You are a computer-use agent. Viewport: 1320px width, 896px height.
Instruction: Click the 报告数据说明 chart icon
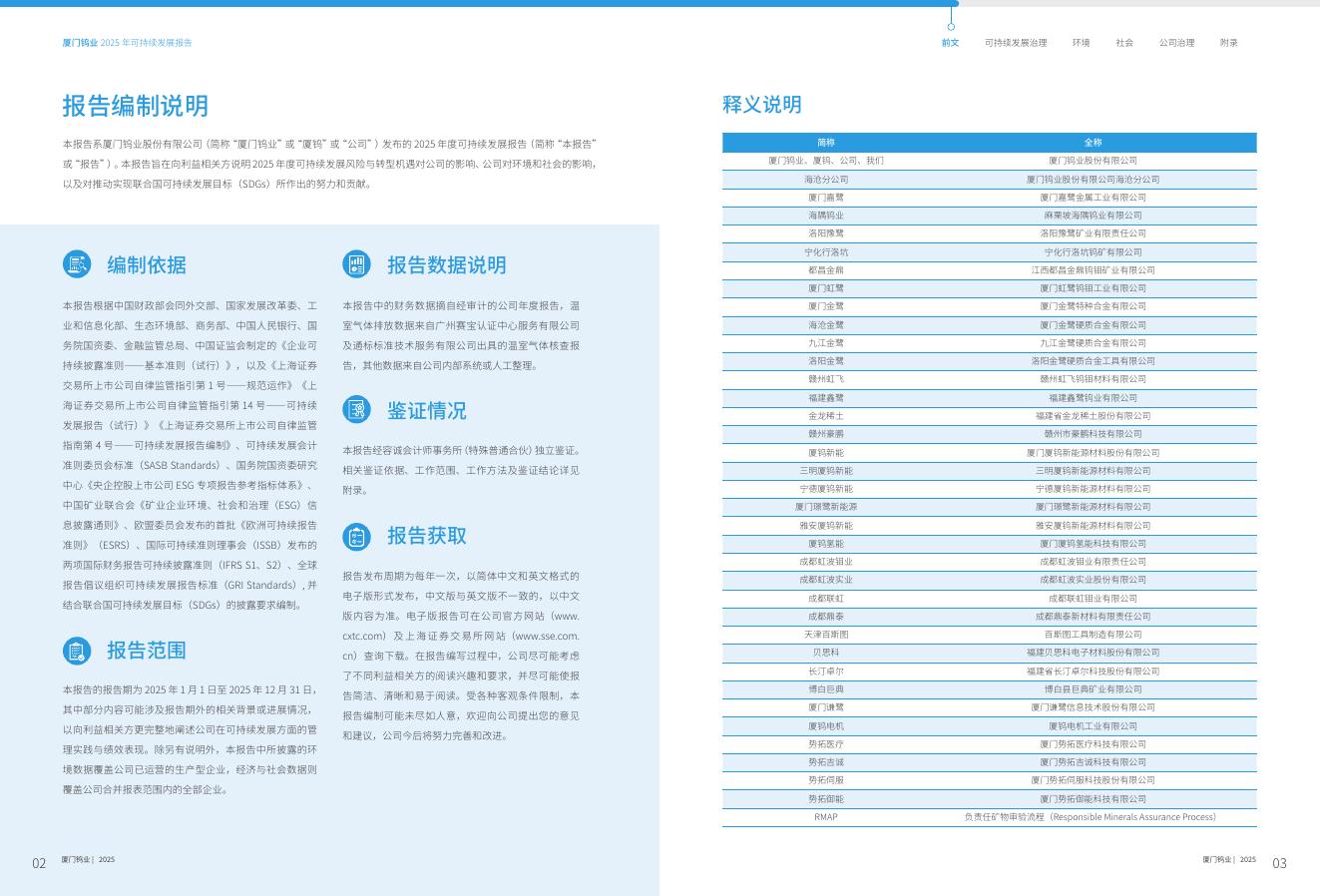click(356, 264)
